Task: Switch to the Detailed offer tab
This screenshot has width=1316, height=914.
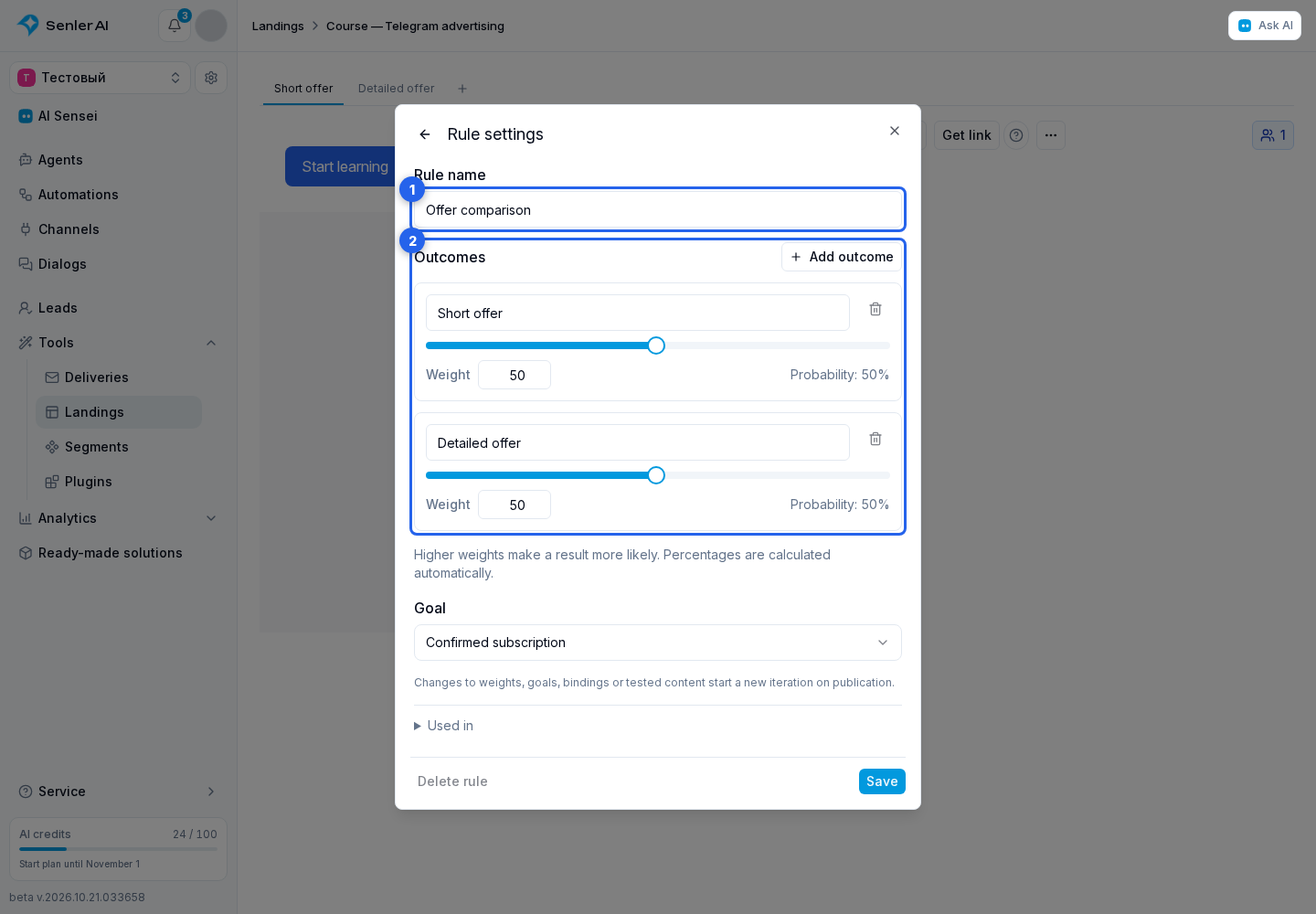Action: click(x=397, y=89)
